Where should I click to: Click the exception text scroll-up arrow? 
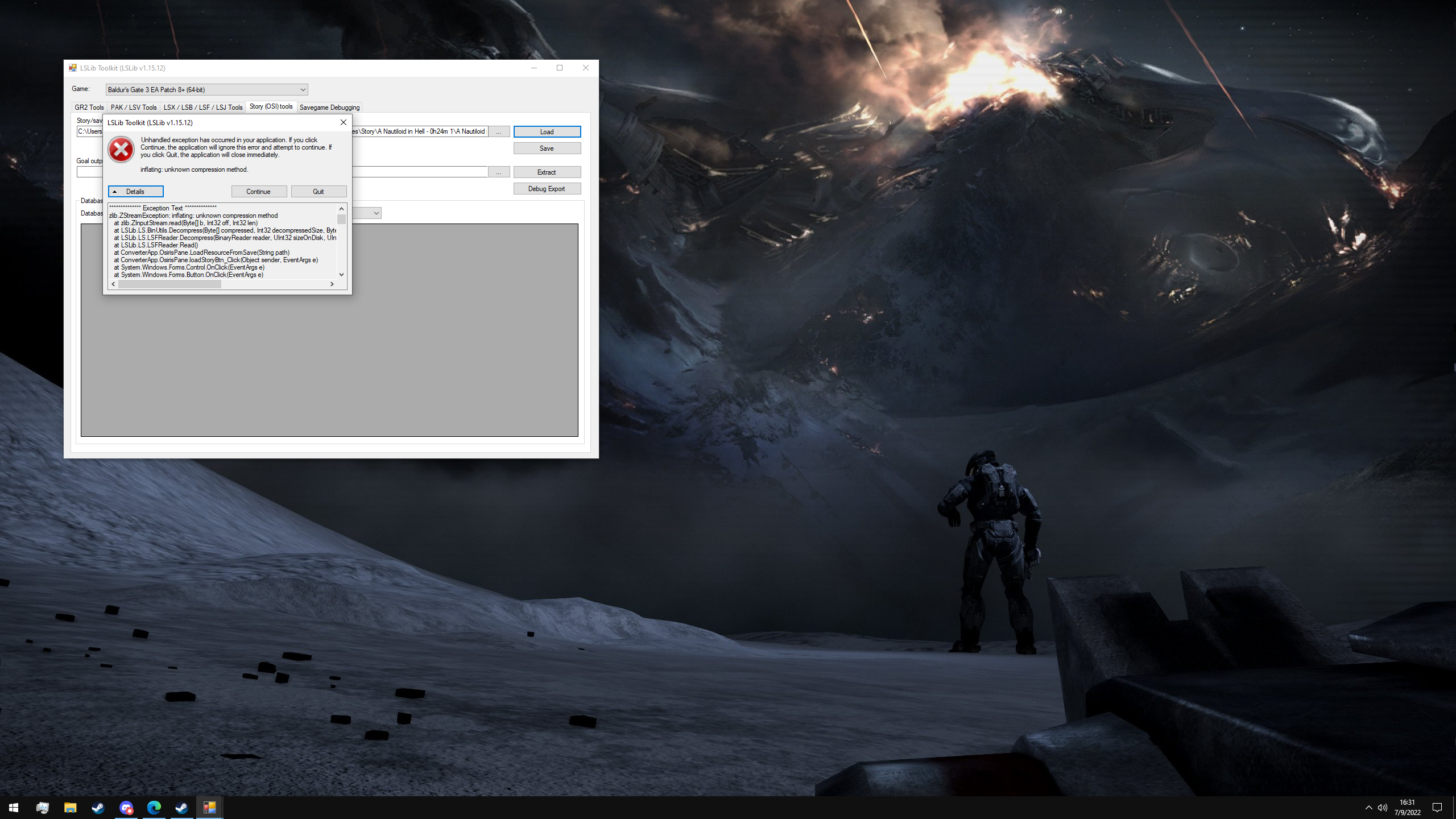341,209
